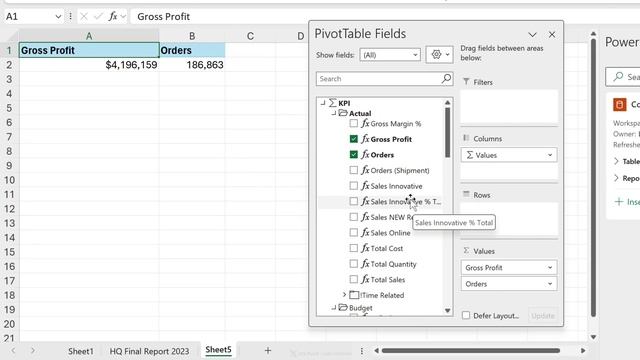Uncheck the Orders field checkbox
Viewport: 640px width, 360px height.
coord(353,154)
